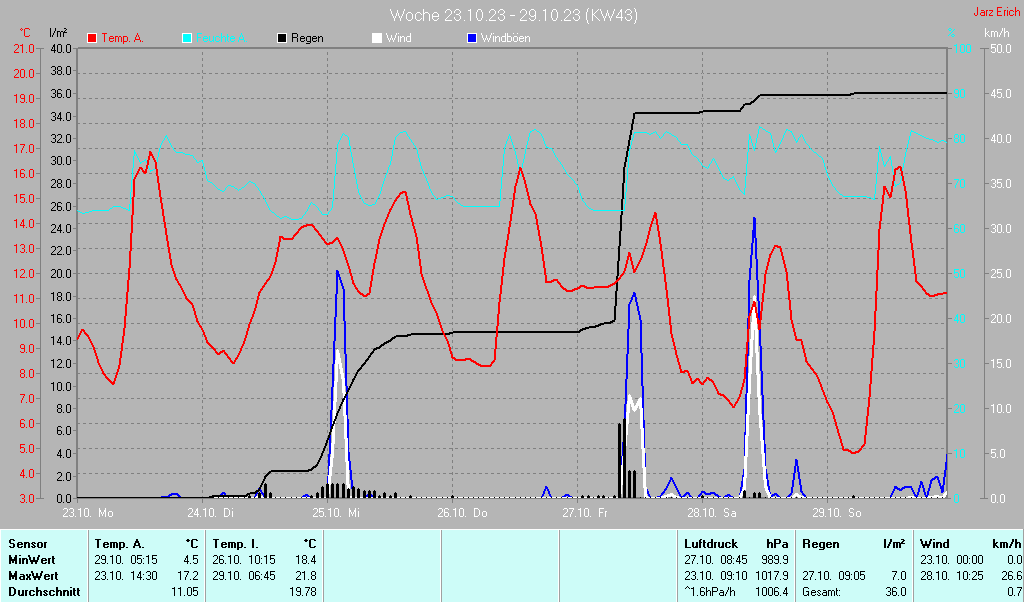
Task: Click the '25.10. Mi' date label
Action: coord(336,513)
